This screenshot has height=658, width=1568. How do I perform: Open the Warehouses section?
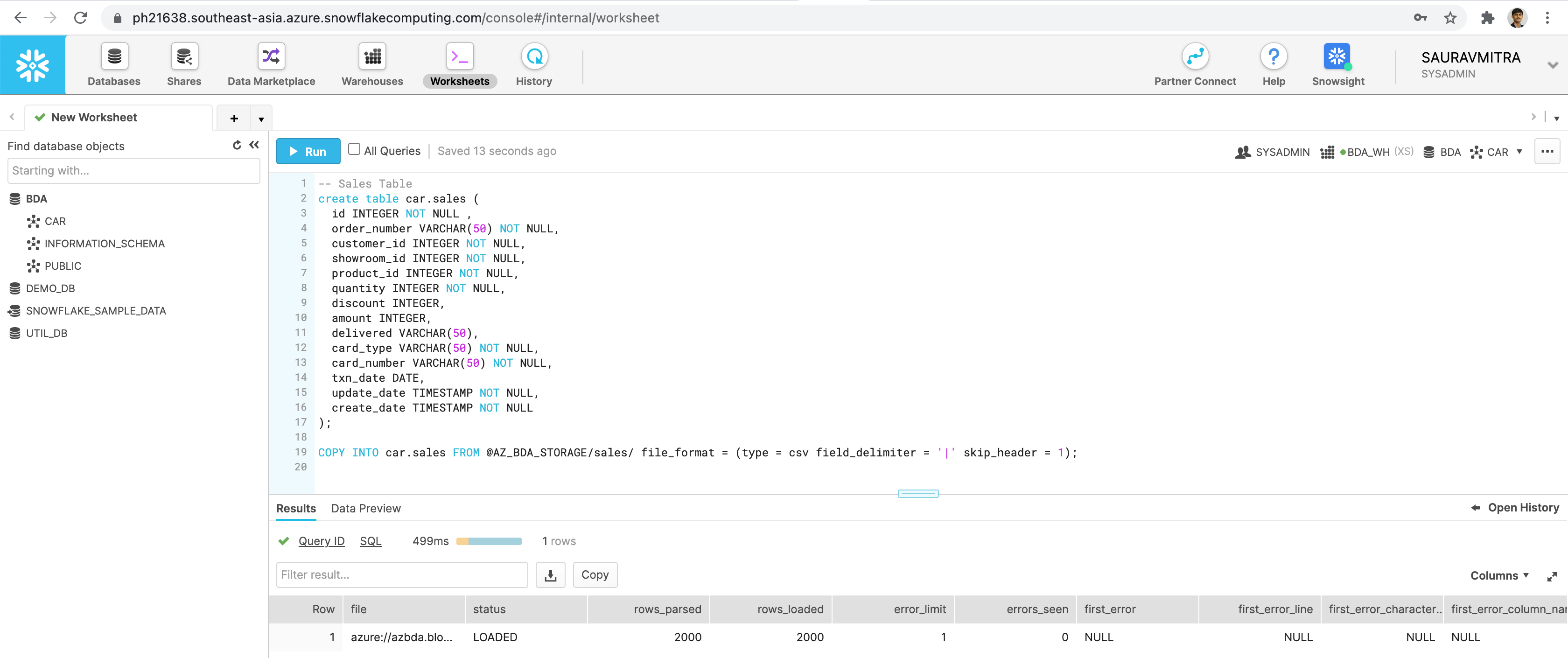point(372,65)
